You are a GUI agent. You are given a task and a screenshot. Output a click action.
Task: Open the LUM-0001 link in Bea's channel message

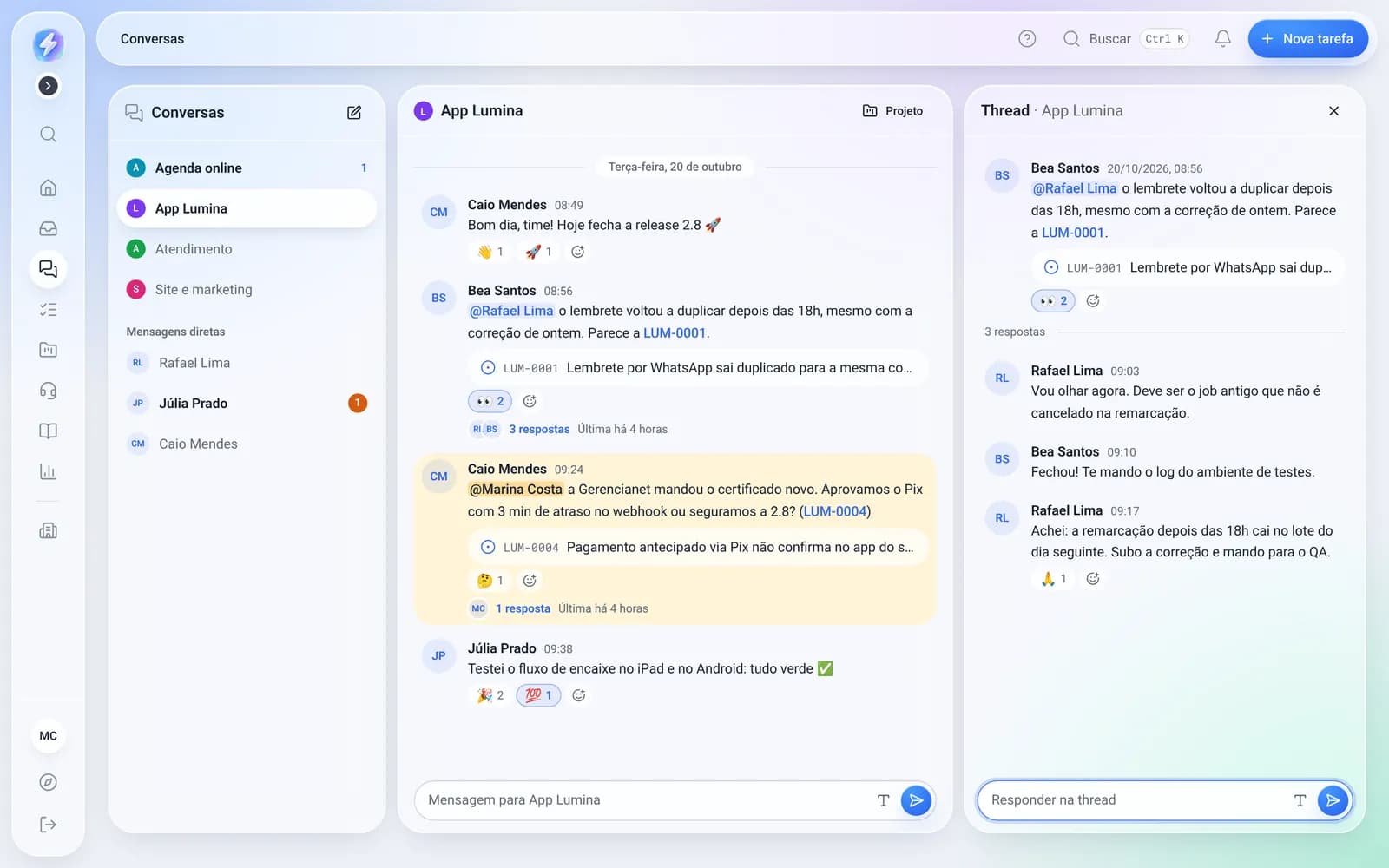pyautogui.click(x=675, y=332)
